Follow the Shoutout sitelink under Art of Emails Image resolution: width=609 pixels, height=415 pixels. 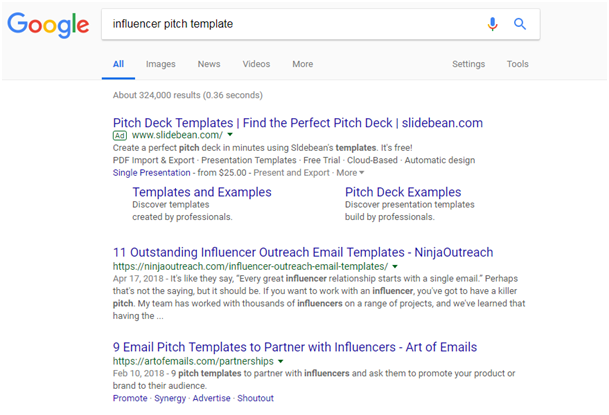tap(255, 398)
